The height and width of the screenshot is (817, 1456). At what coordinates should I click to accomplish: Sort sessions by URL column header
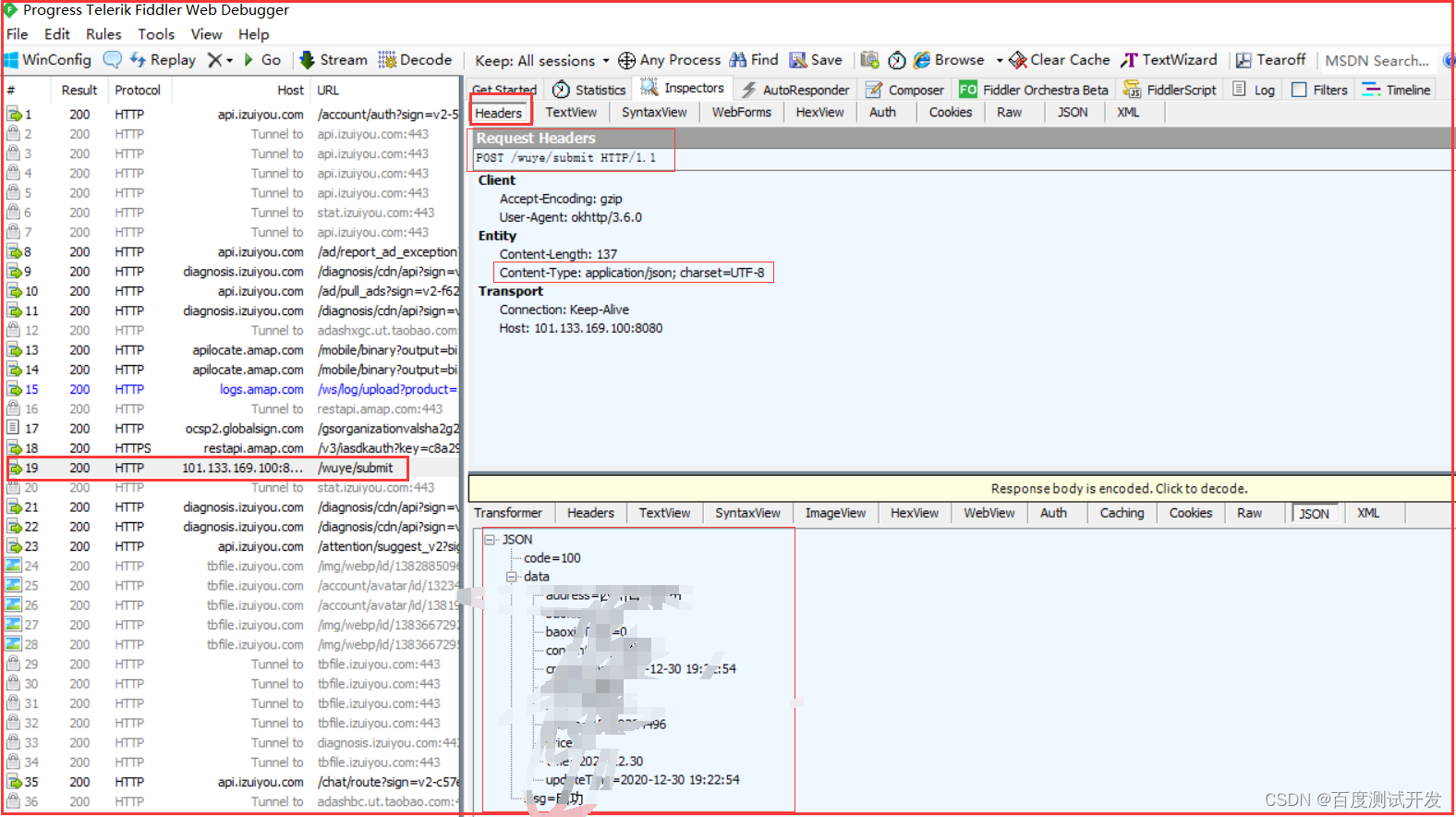[385, 91]
